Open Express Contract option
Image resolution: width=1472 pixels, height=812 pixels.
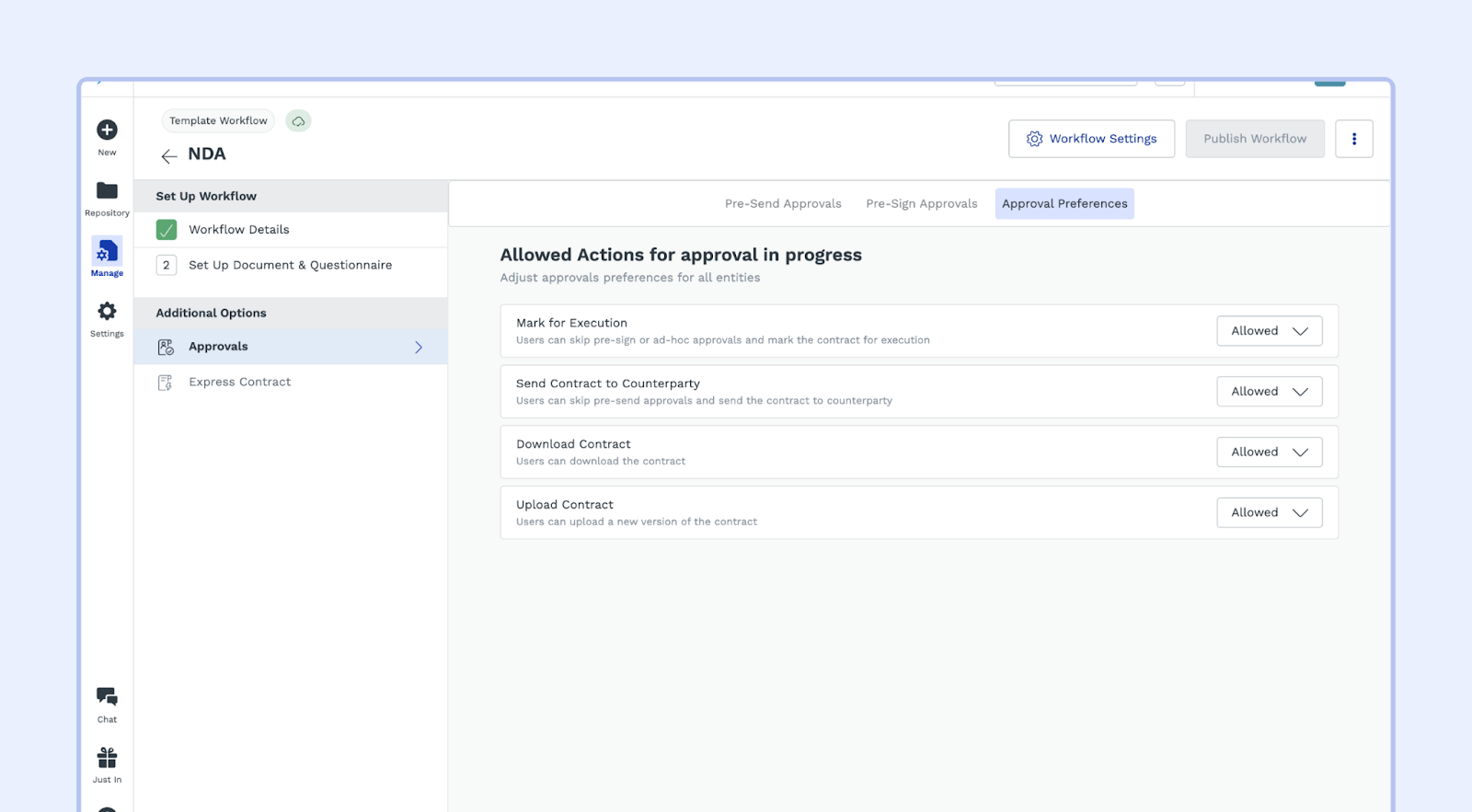[x=239, y=383]
